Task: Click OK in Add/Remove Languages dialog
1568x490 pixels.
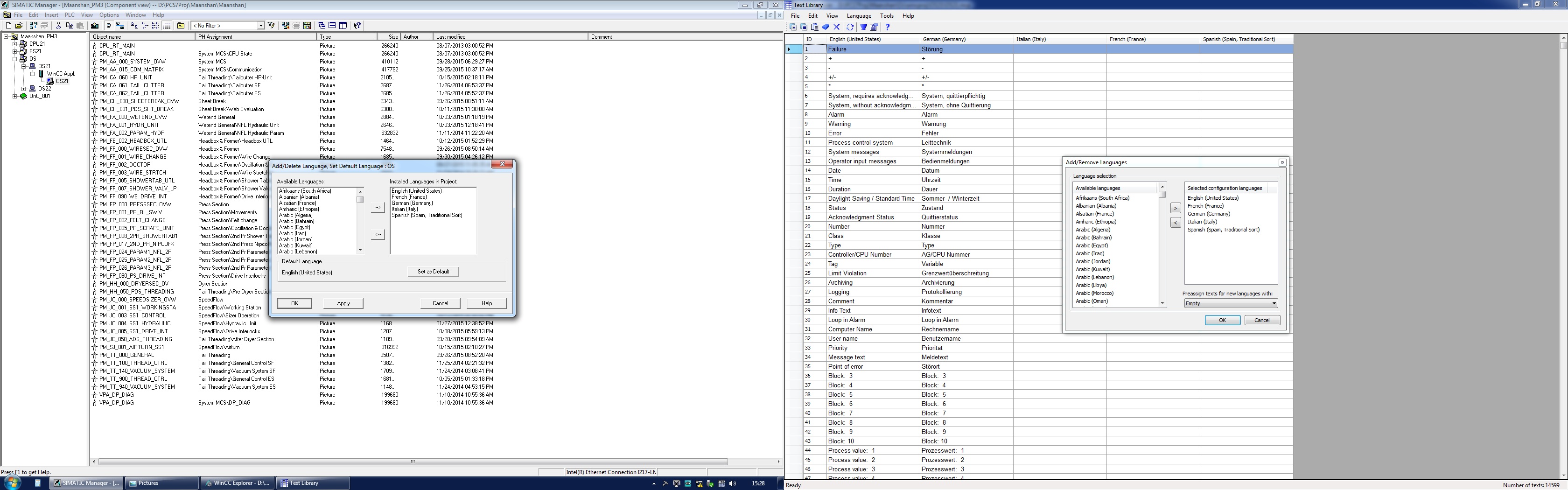Action: pyautogui.click(x=1222, y=320)
